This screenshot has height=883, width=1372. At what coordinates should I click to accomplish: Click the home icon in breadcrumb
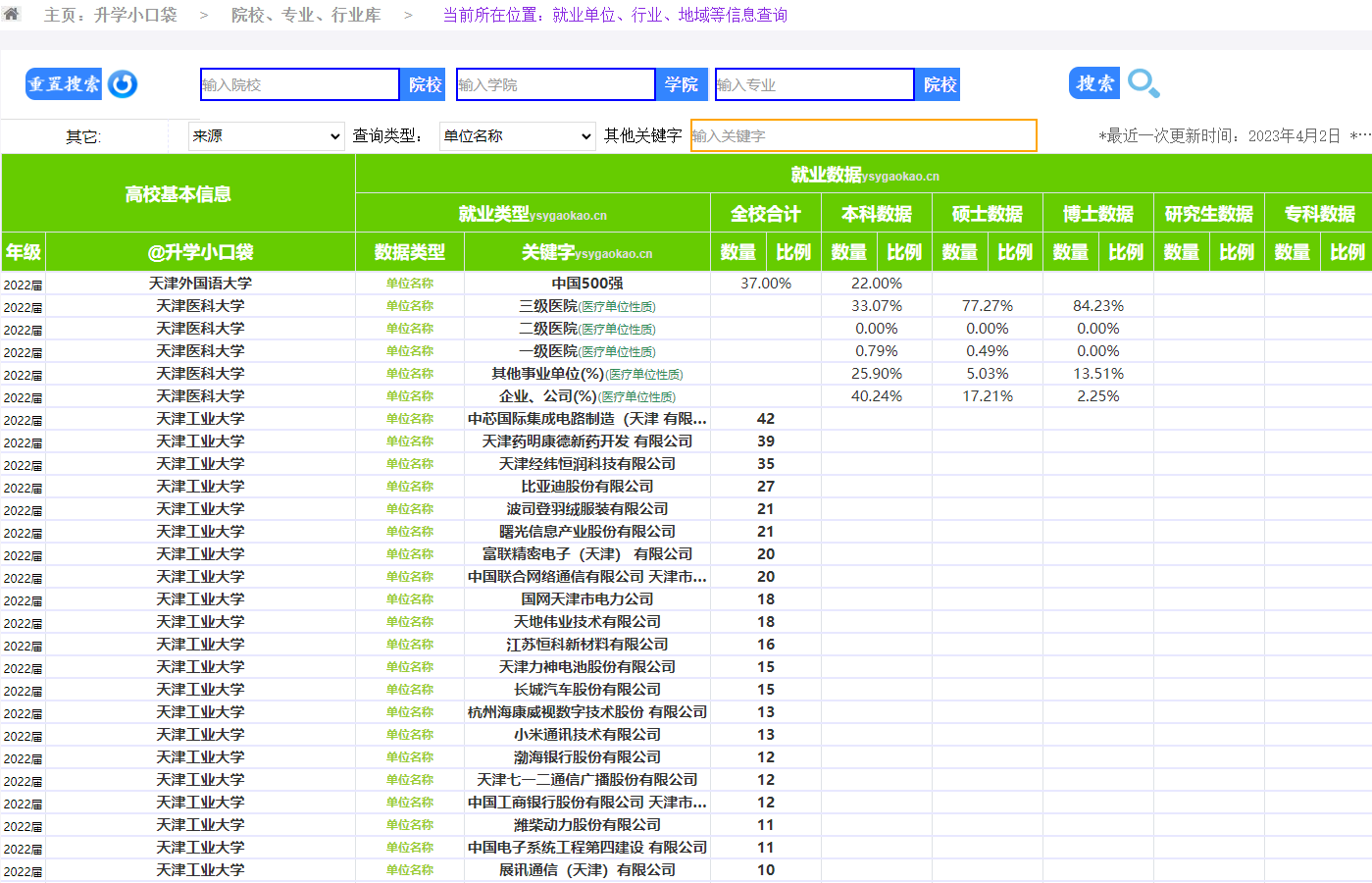12,14
